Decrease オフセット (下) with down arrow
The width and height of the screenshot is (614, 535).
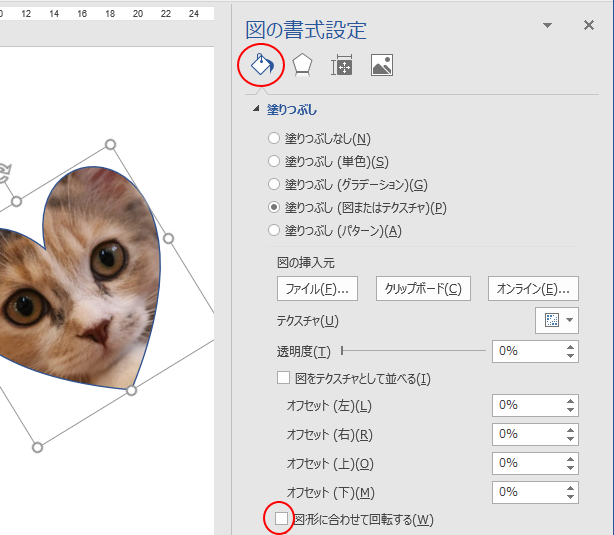(x=570, y=497)
